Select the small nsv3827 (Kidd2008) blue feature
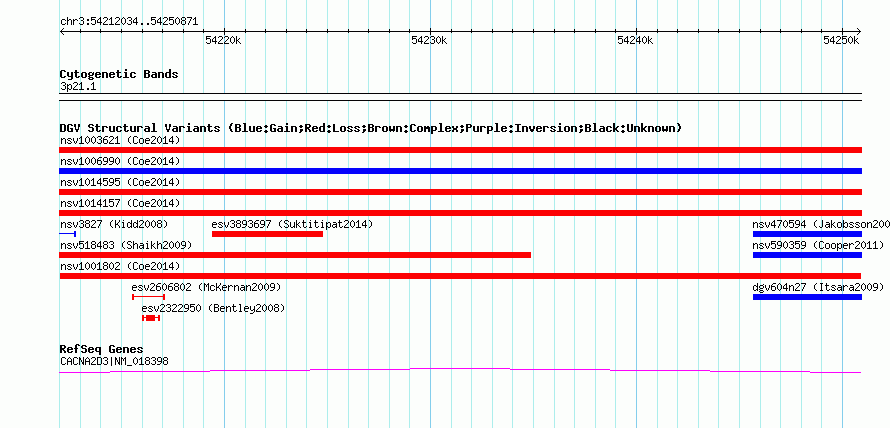 click(x=68, y=234)
